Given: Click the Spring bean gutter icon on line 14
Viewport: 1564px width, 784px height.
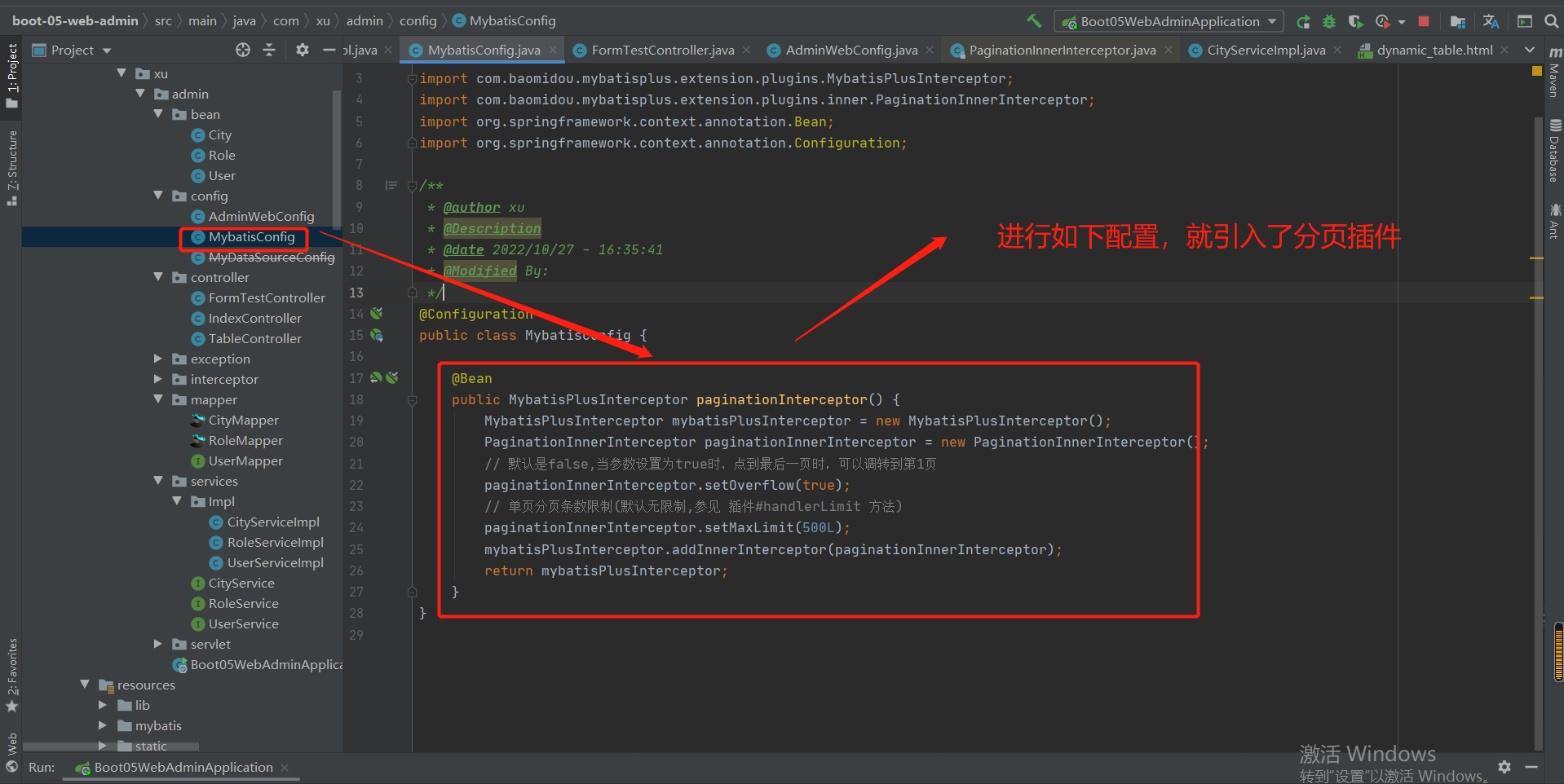Looking at the screenshot, I should tap(377, 314).
